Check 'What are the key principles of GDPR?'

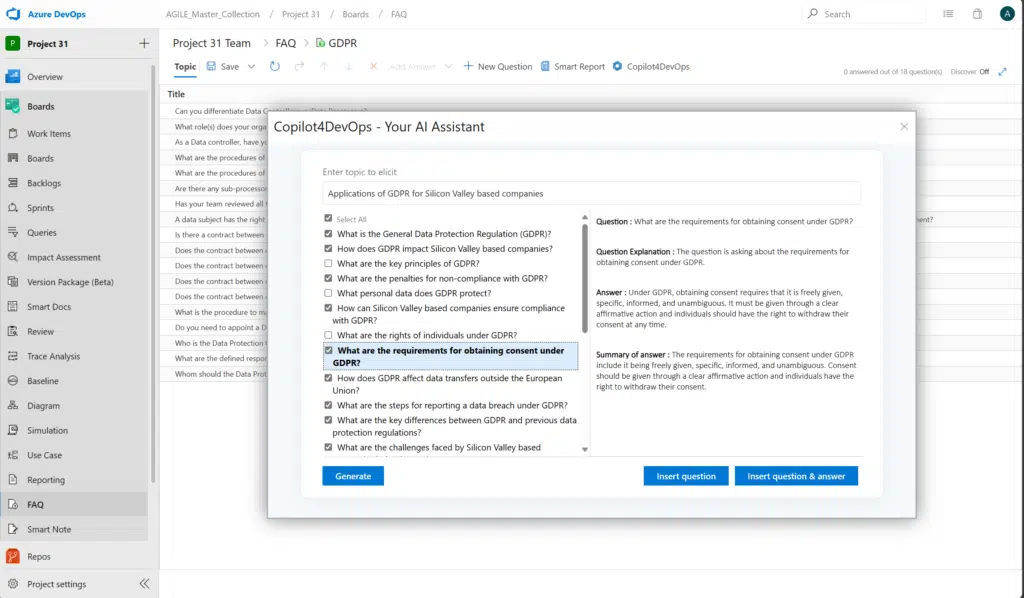click(x=329, y=264)
